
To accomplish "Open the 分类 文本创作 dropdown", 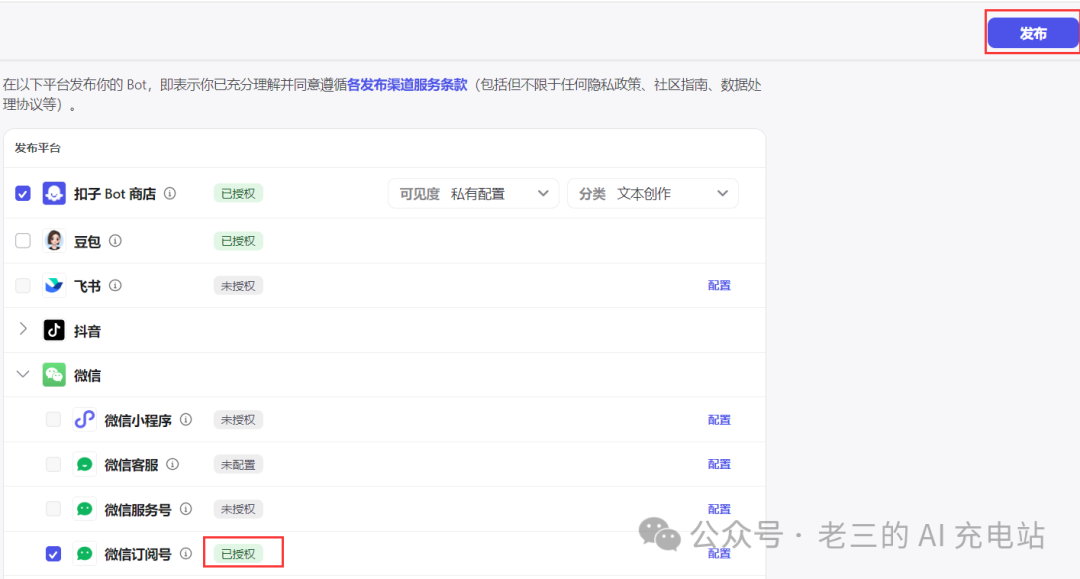I will (x=653, y=193).
